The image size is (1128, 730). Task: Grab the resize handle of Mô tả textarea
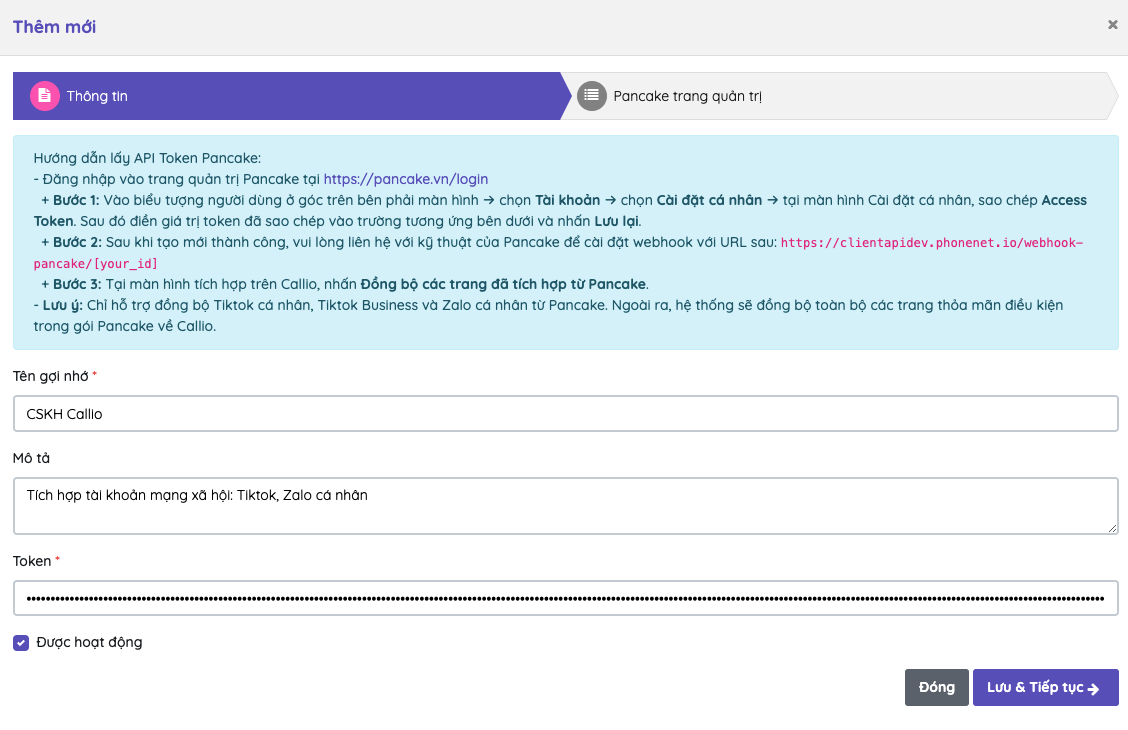(x=1112, y=528)
